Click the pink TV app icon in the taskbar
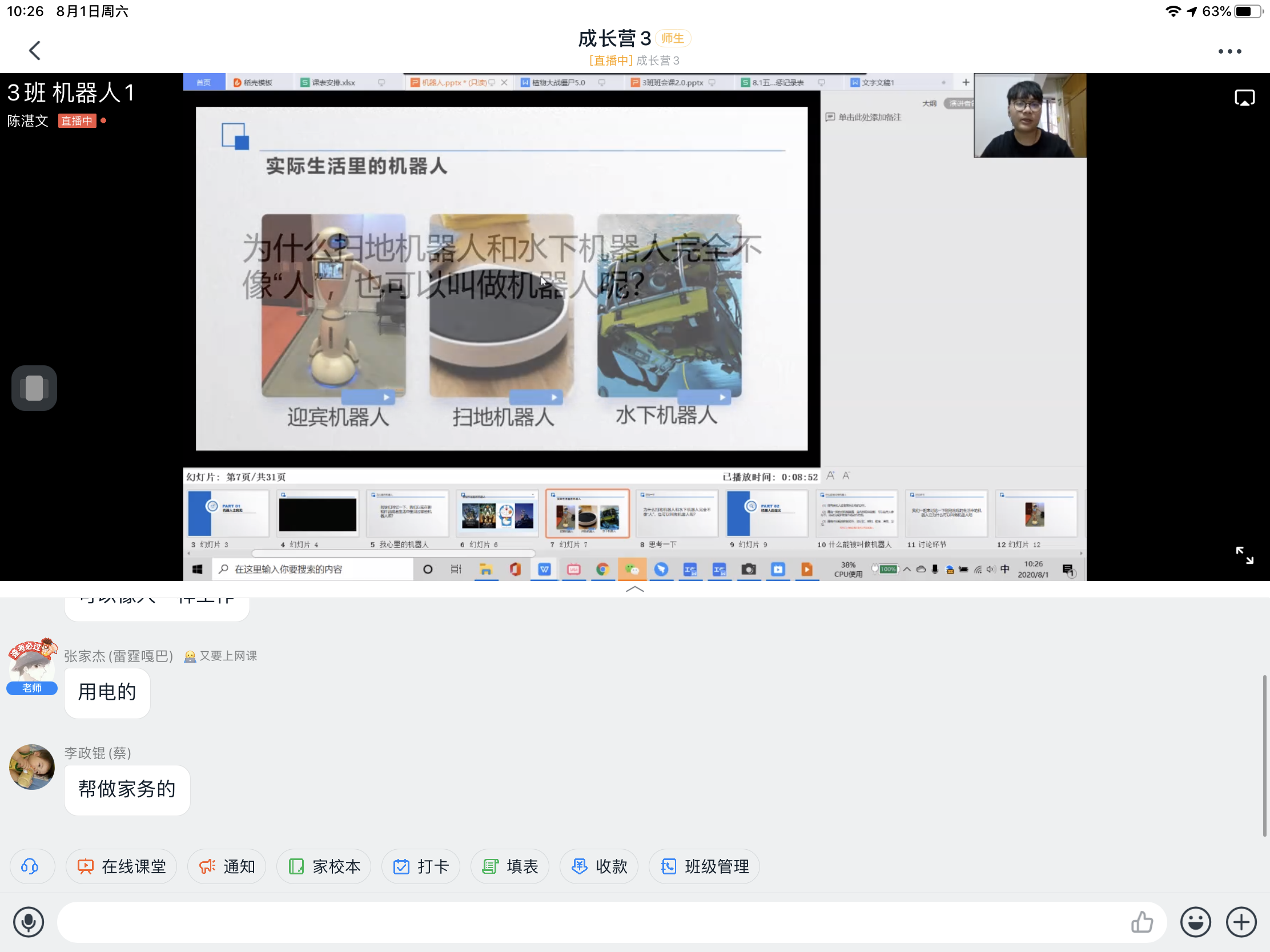1270x952 pixels. (x=573, y=569)
